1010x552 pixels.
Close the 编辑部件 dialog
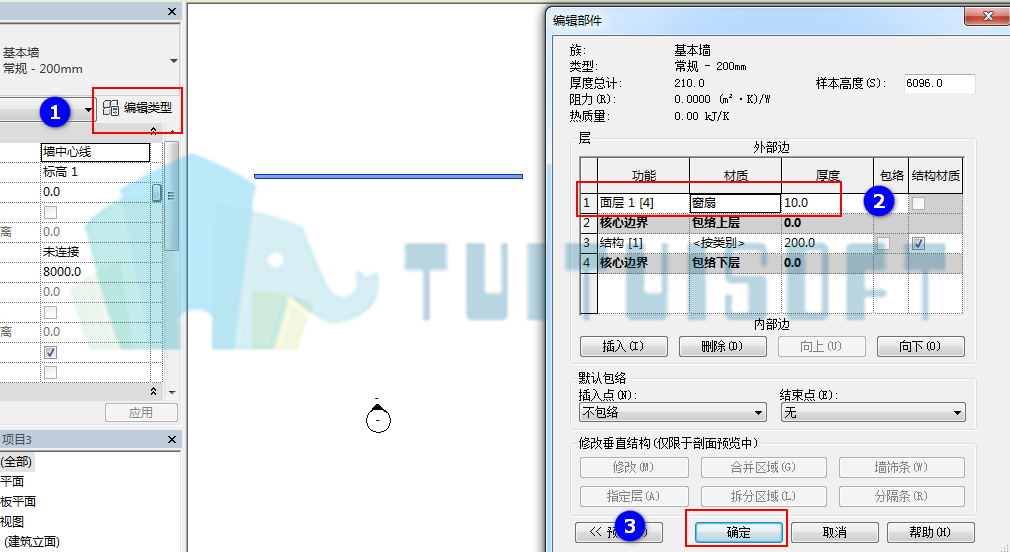(x=987, y=16)
